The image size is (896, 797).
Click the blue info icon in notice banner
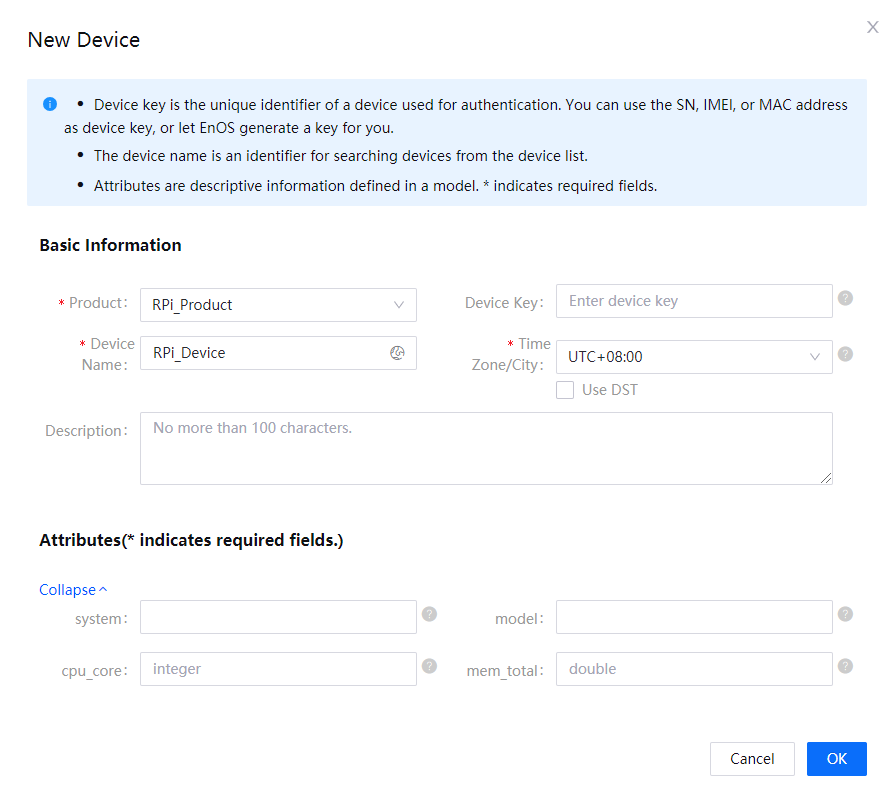pos(50,105)
